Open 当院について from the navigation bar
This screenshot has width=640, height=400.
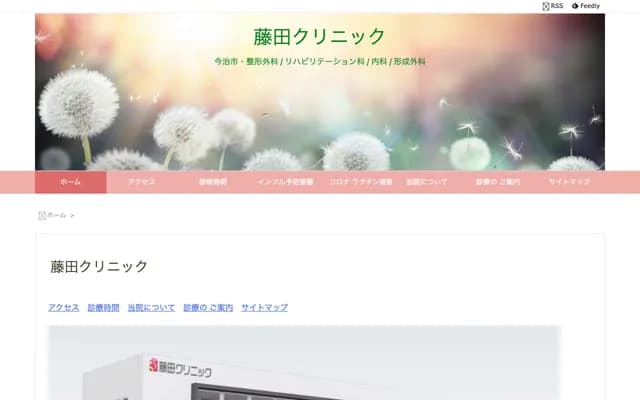(x=427, y=182)
